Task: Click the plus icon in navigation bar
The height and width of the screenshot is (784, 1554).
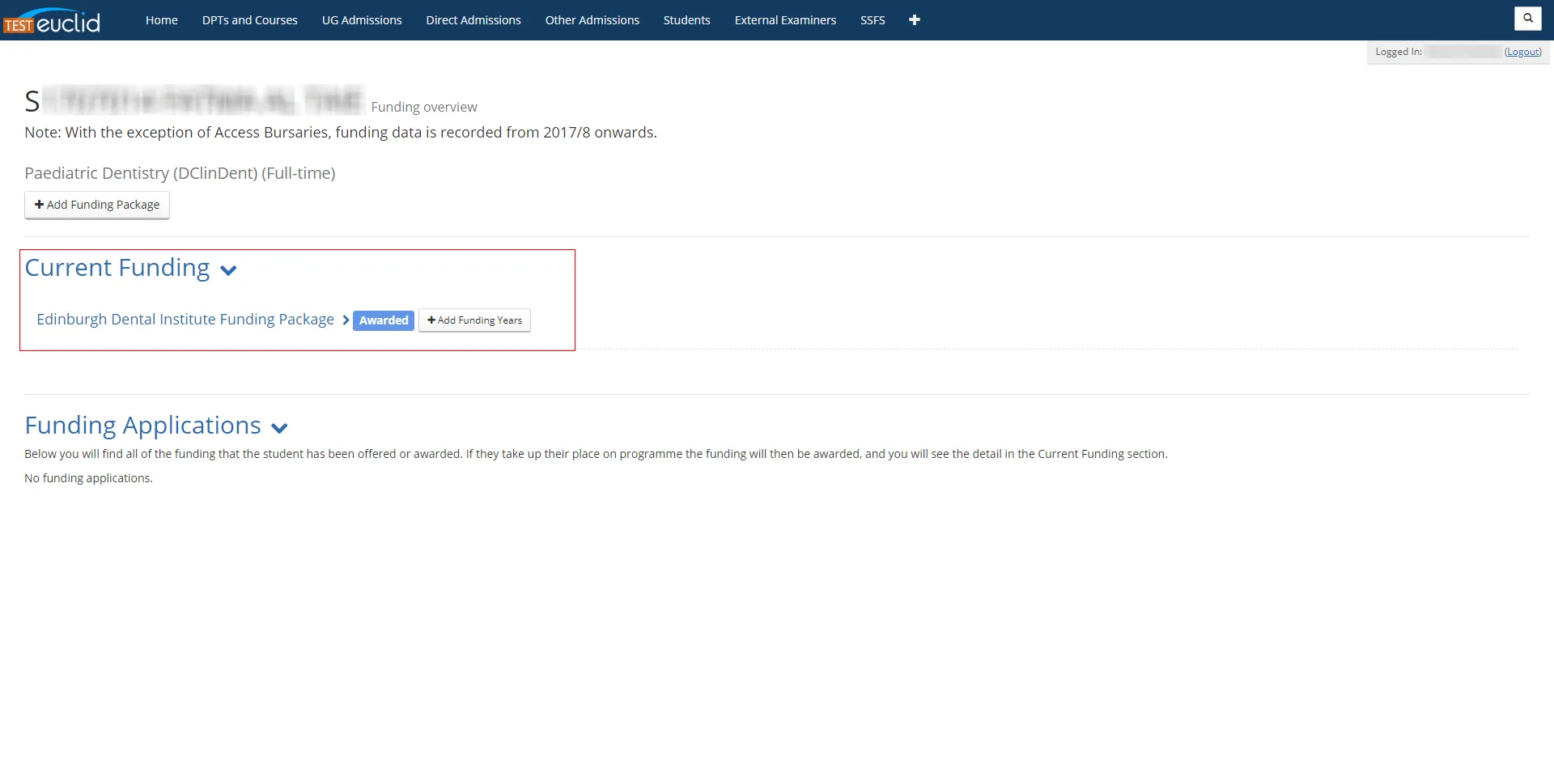Action: tap(914, 20)
